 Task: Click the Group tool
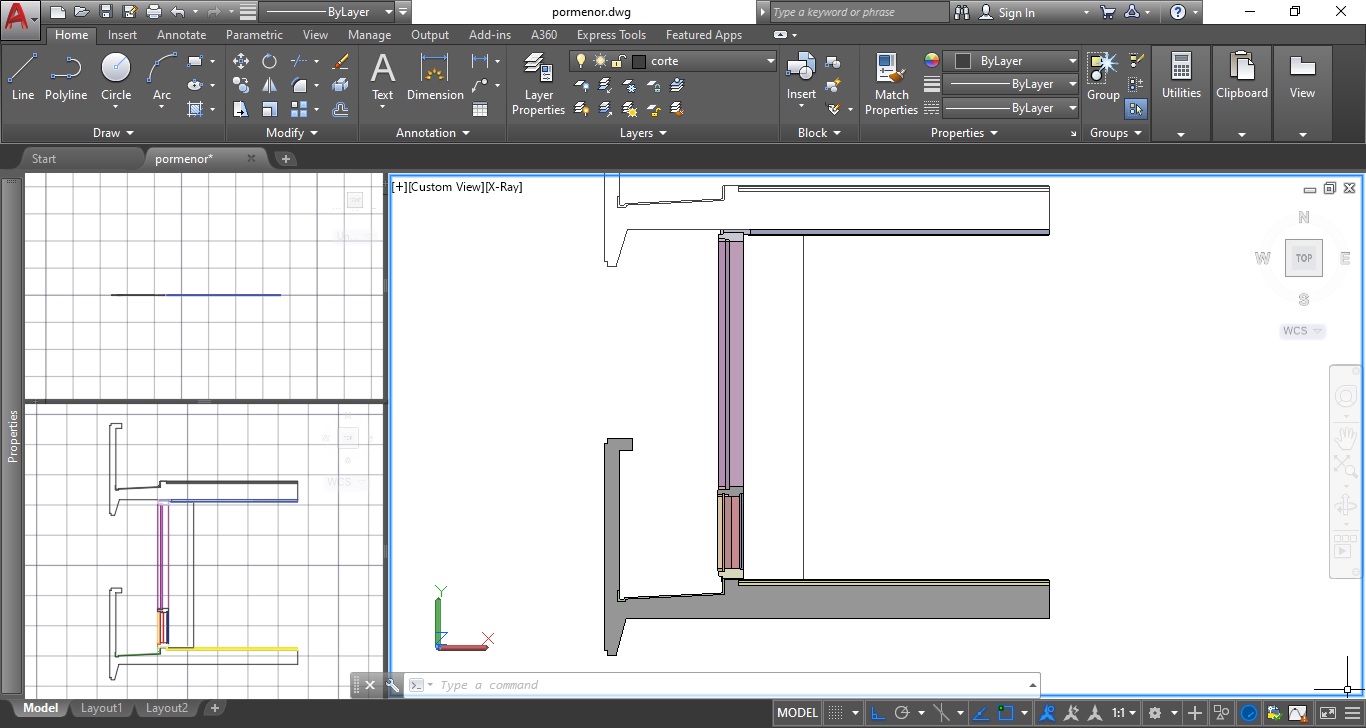[x=1103, y=78]
